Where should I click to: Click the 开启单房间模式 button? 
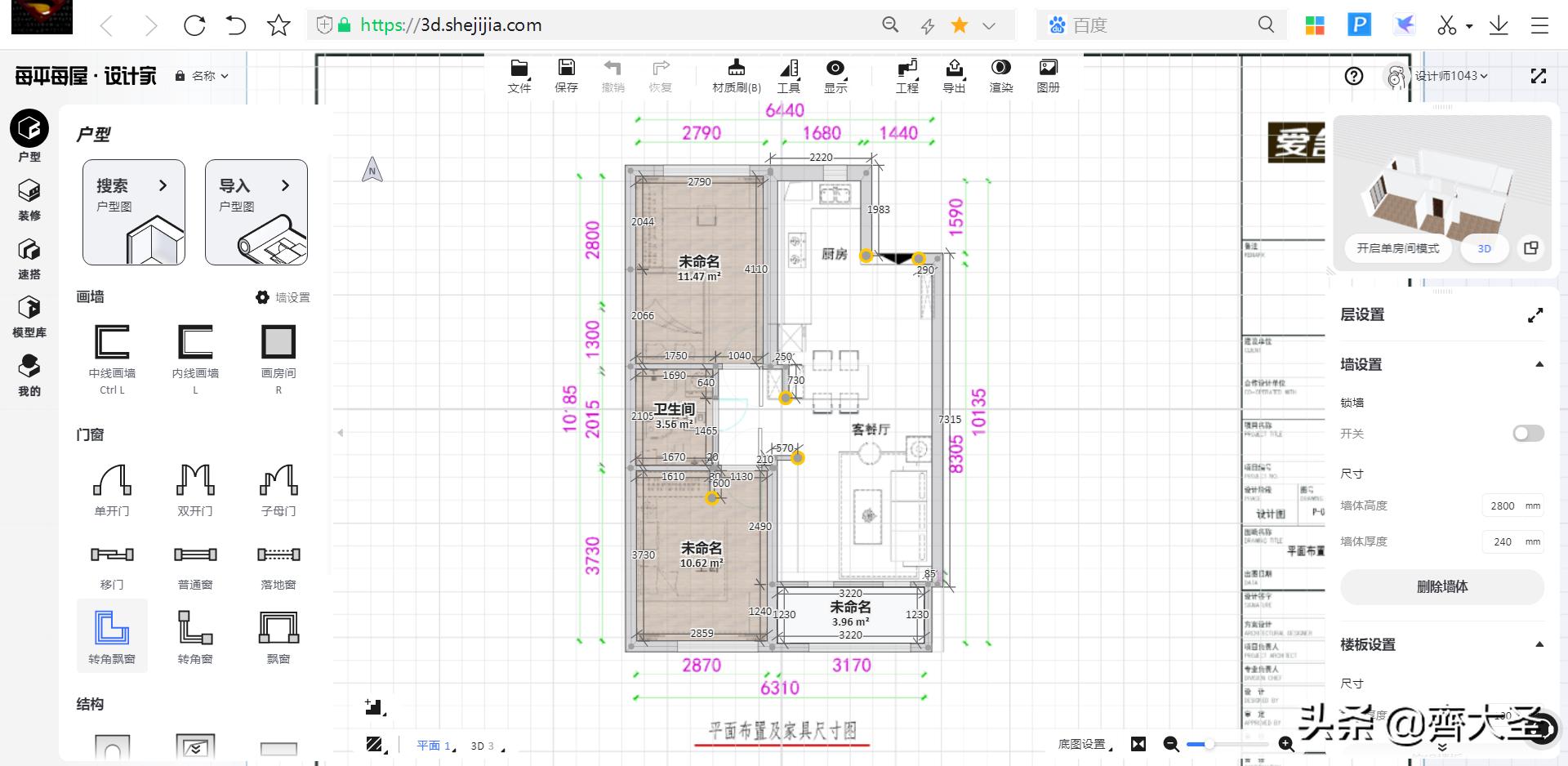(1397, 248)
